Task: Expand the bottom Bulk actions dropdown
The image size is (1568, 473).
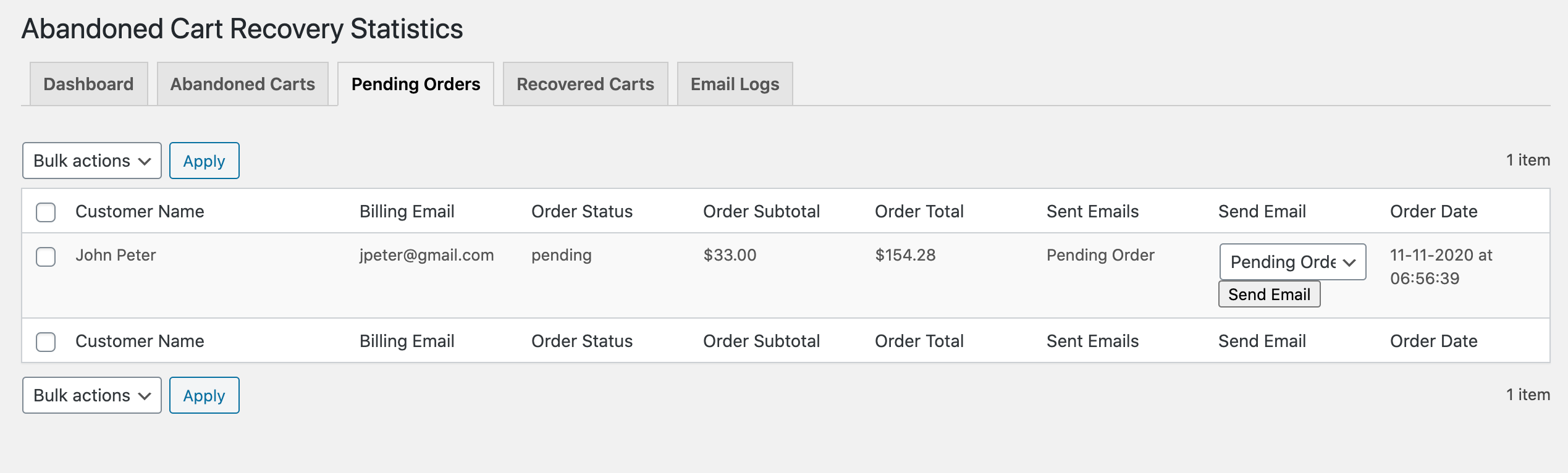Action: pos(91,395)
